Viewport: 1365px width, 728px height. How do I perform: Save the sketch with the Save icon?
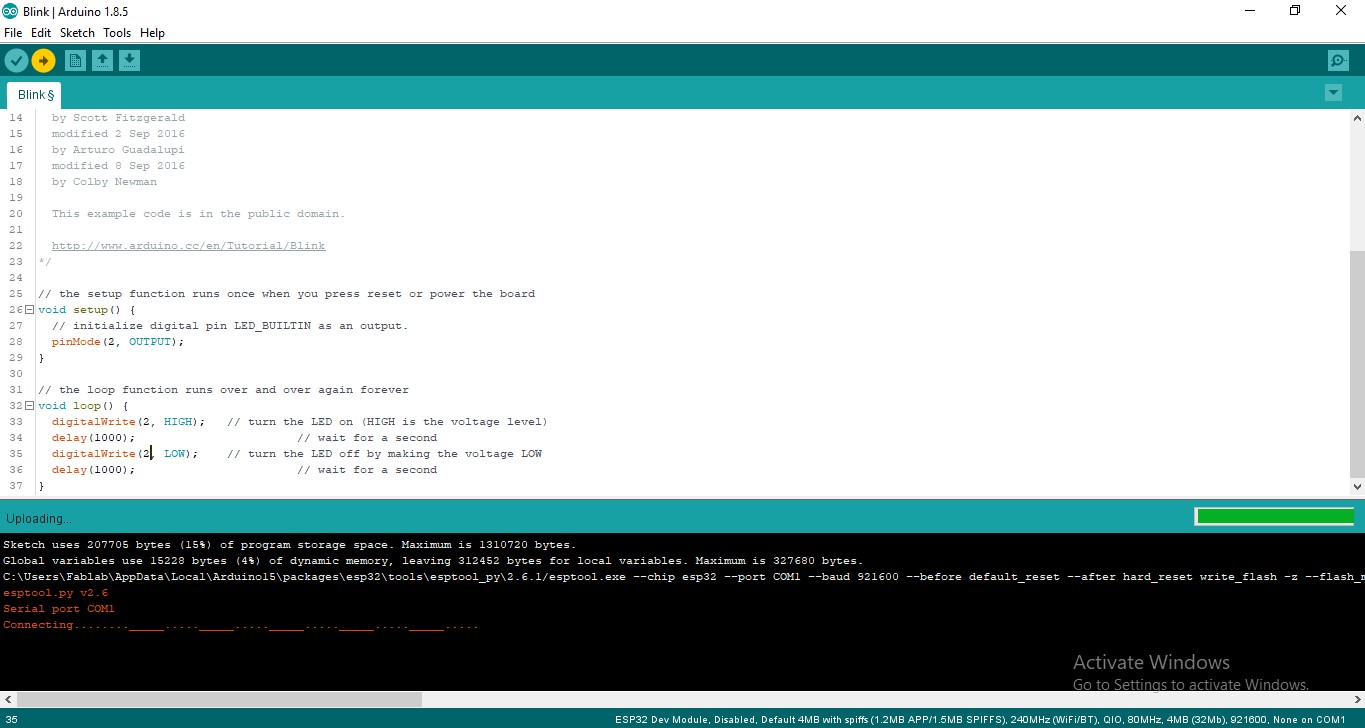129,61
